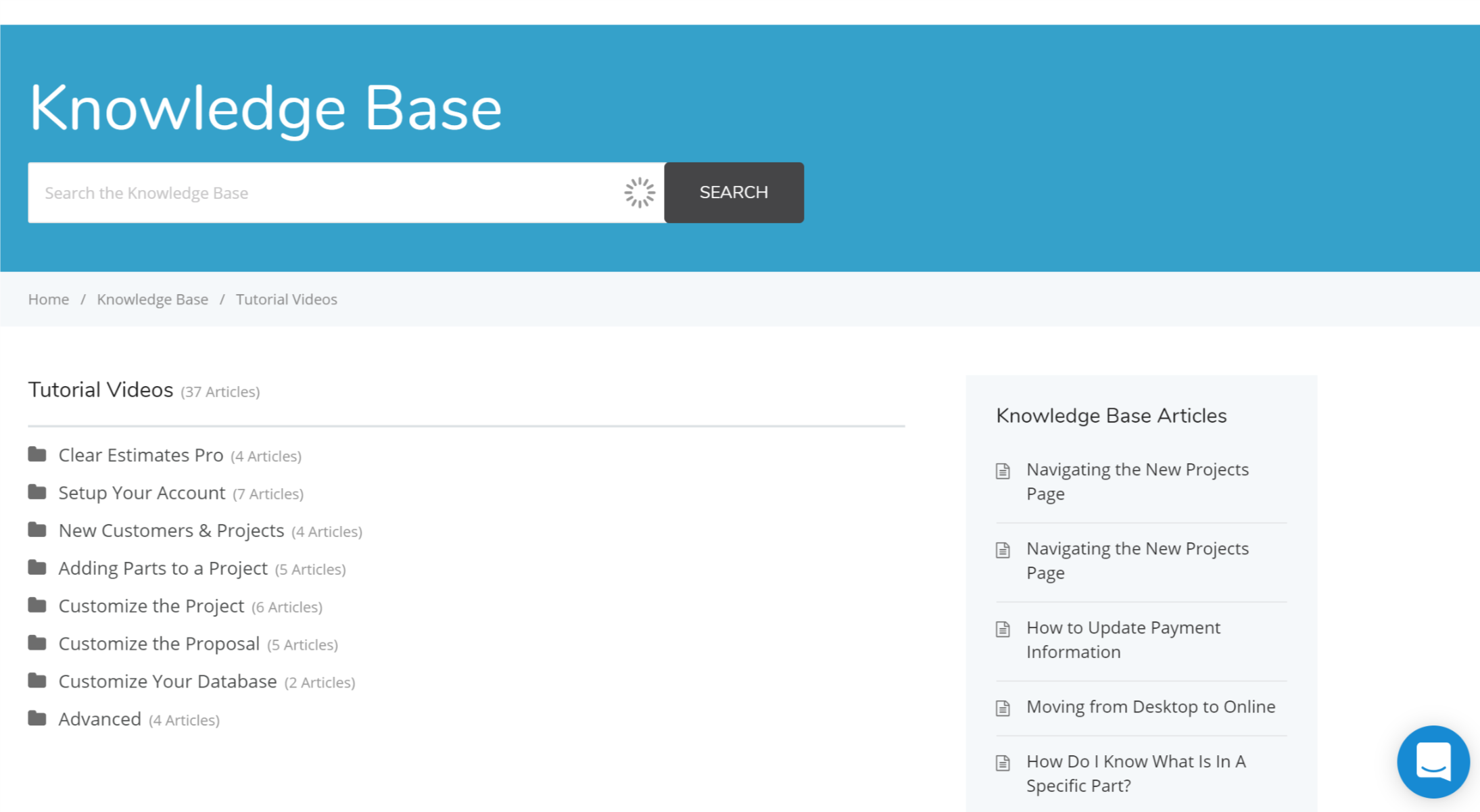Click the Knowledge Base breadcrumb link
The height and width of the screenshot is (812, 1480).
pos(152,299)
